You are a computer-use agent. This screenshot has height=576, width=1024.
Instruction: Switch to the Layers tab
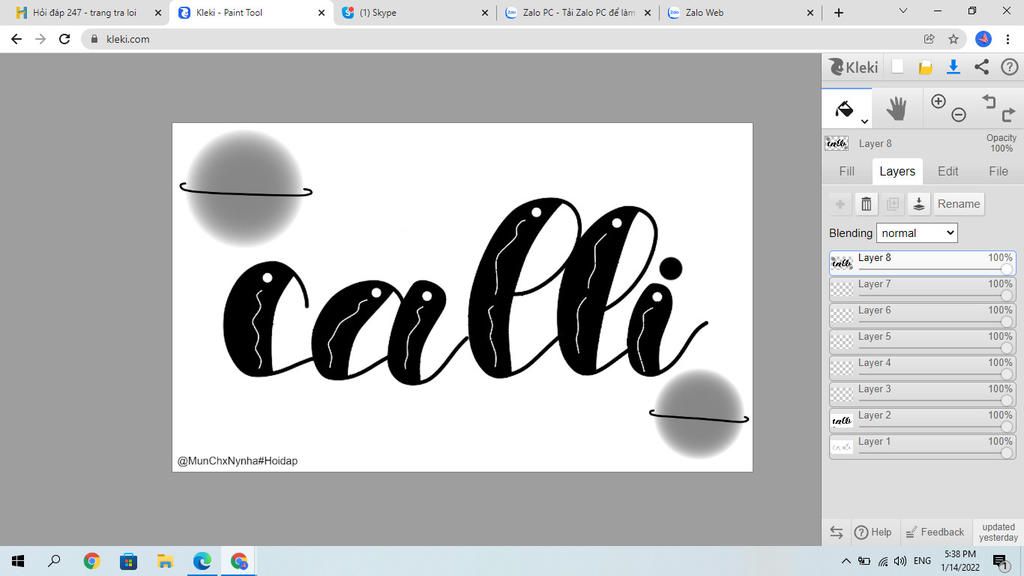click(897, 171)
